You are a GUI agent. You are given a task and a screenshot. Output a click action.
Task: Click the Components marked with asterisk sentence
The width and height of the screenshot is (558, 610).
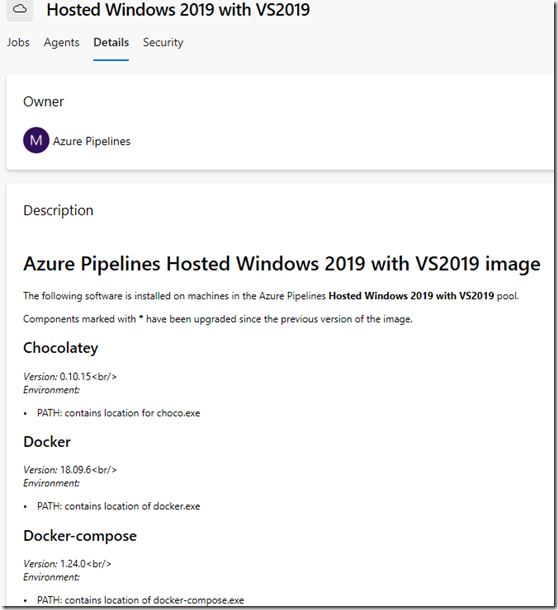pyautogui.click(x=218, y=319)
